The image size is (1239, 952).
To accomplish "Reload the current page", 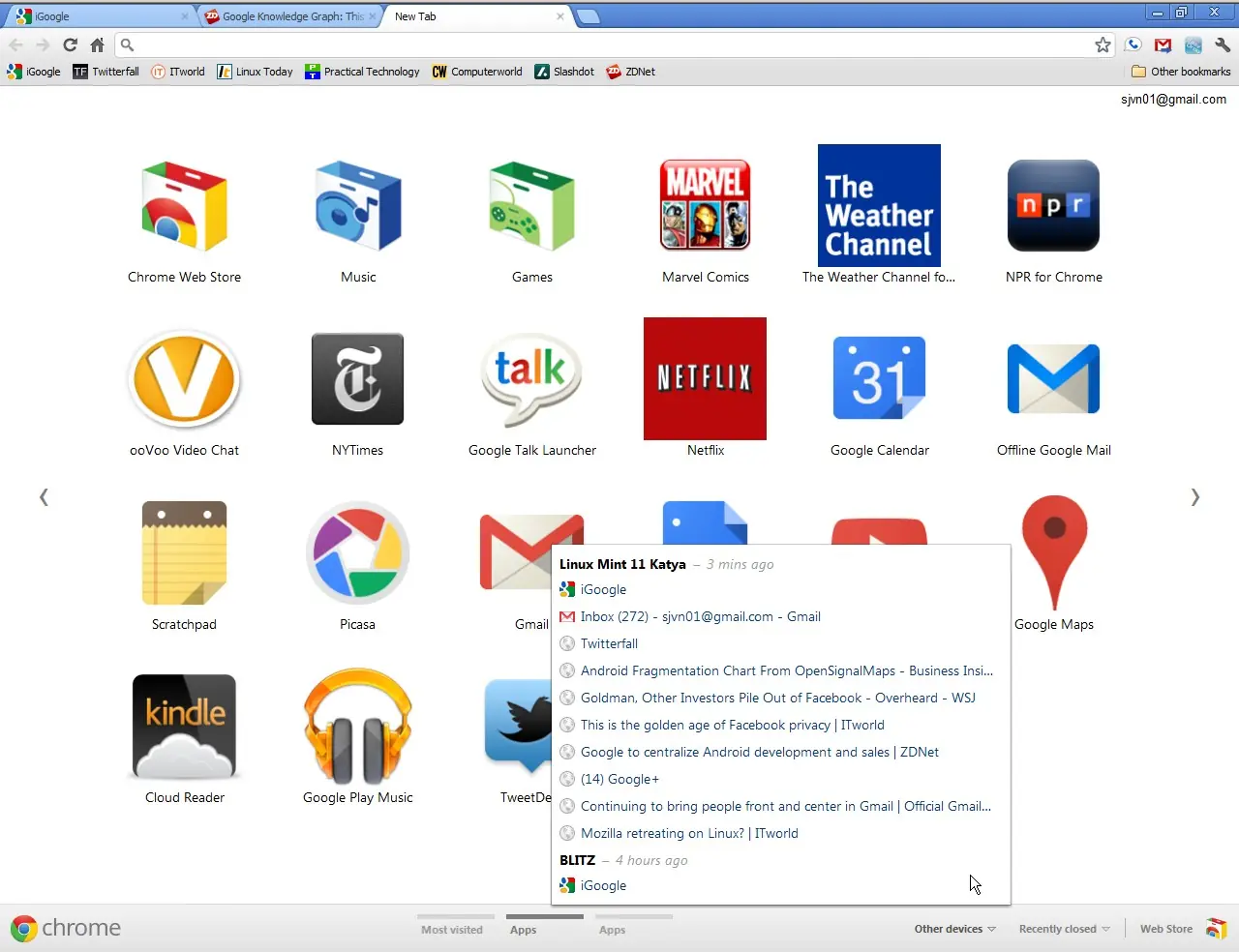I will pos(70,45).
